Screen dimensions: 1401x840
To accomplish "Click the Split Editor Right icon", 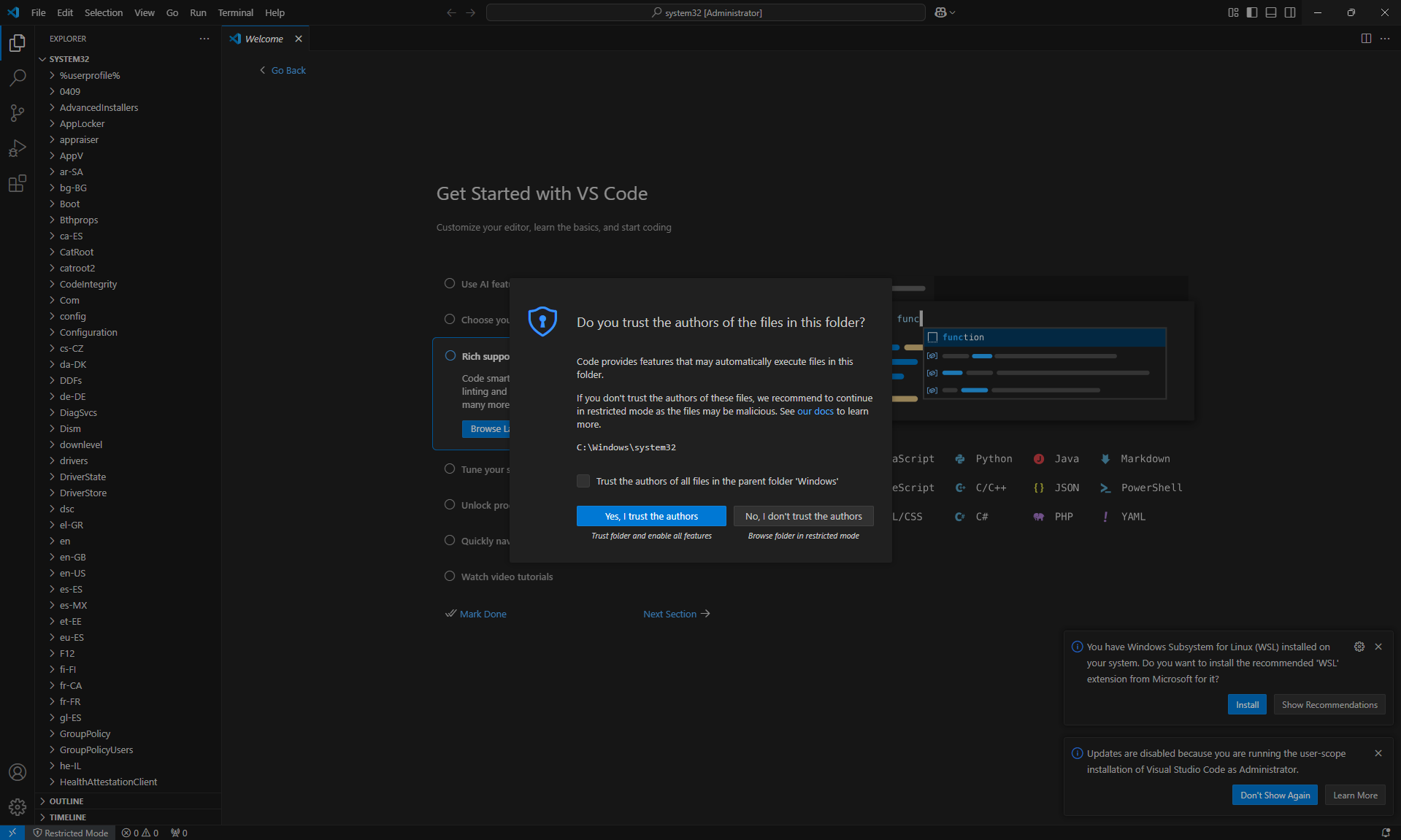I will [1366, 39].
